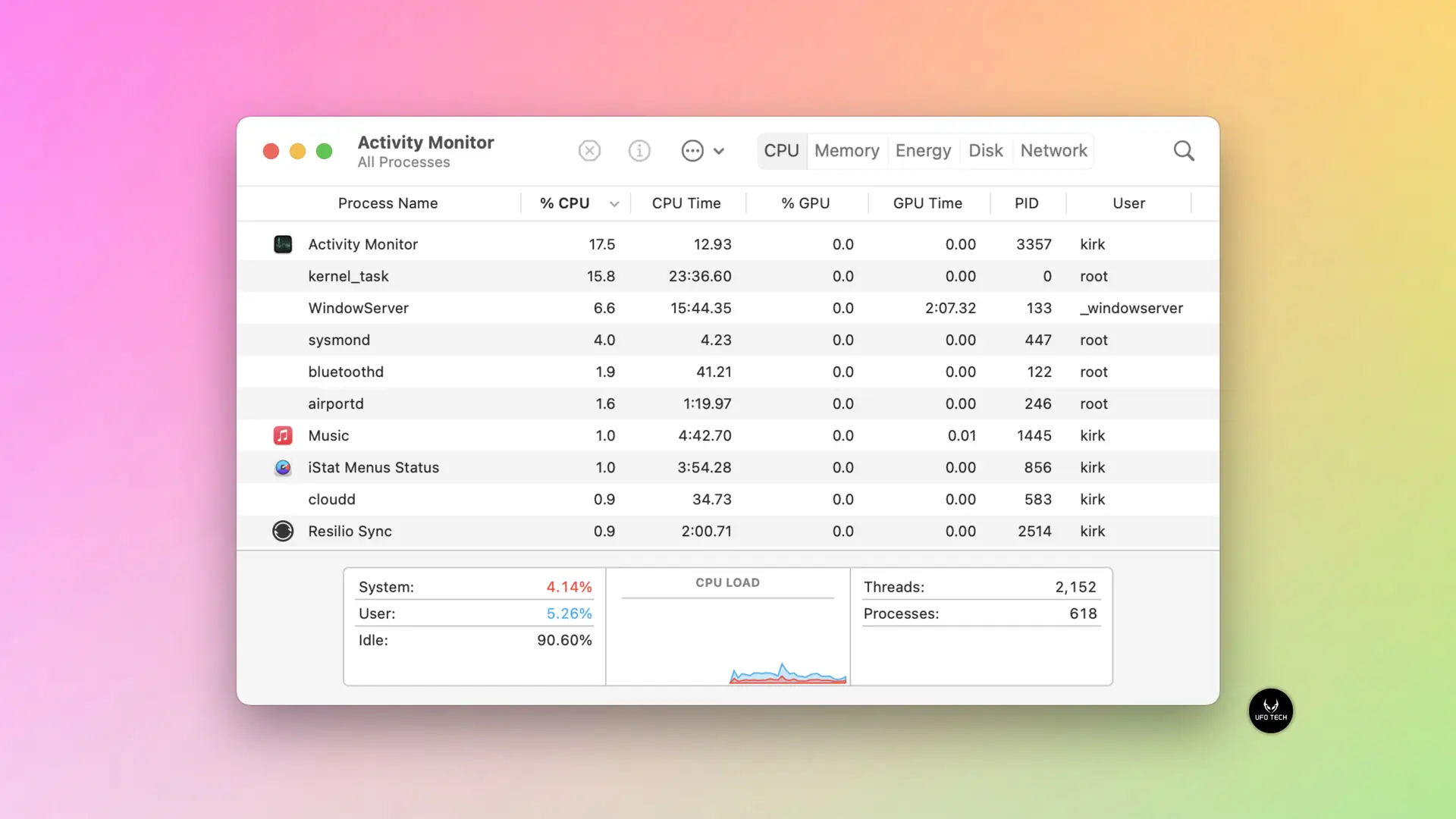Click the _windowserver user entry
Image resolution: width=1456 pixels, height=819 pixels.
(1131, 308)
